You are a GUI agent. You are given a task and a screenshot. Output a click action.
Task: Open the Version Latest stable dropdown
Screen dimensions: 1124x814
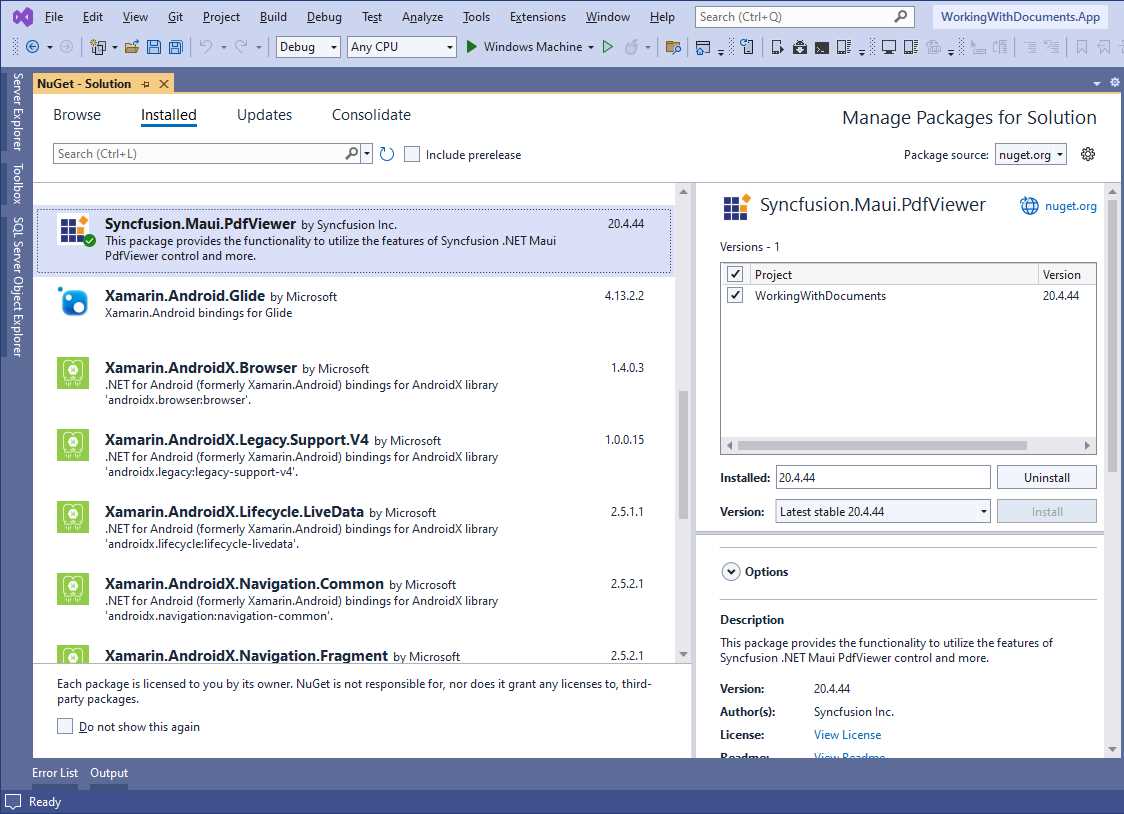click(882, 512)
